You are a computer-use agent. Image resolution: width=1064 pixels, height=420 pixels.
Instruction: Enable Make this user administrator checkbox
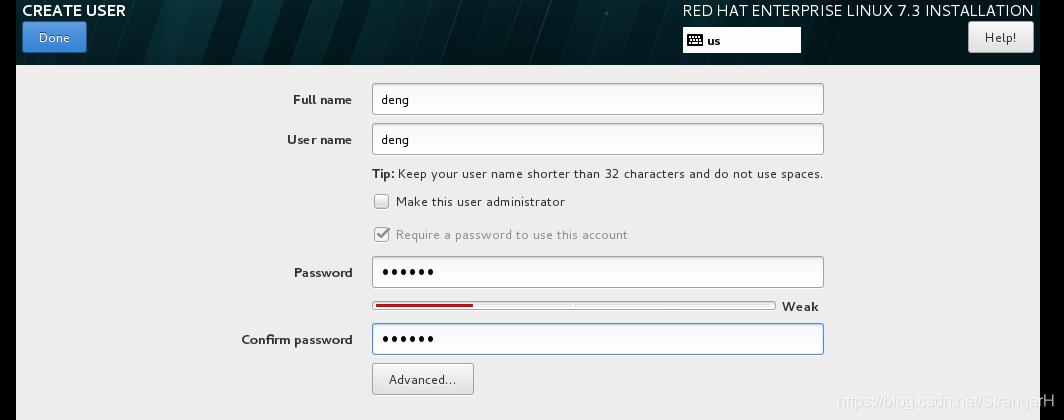[x=381, y=202]
